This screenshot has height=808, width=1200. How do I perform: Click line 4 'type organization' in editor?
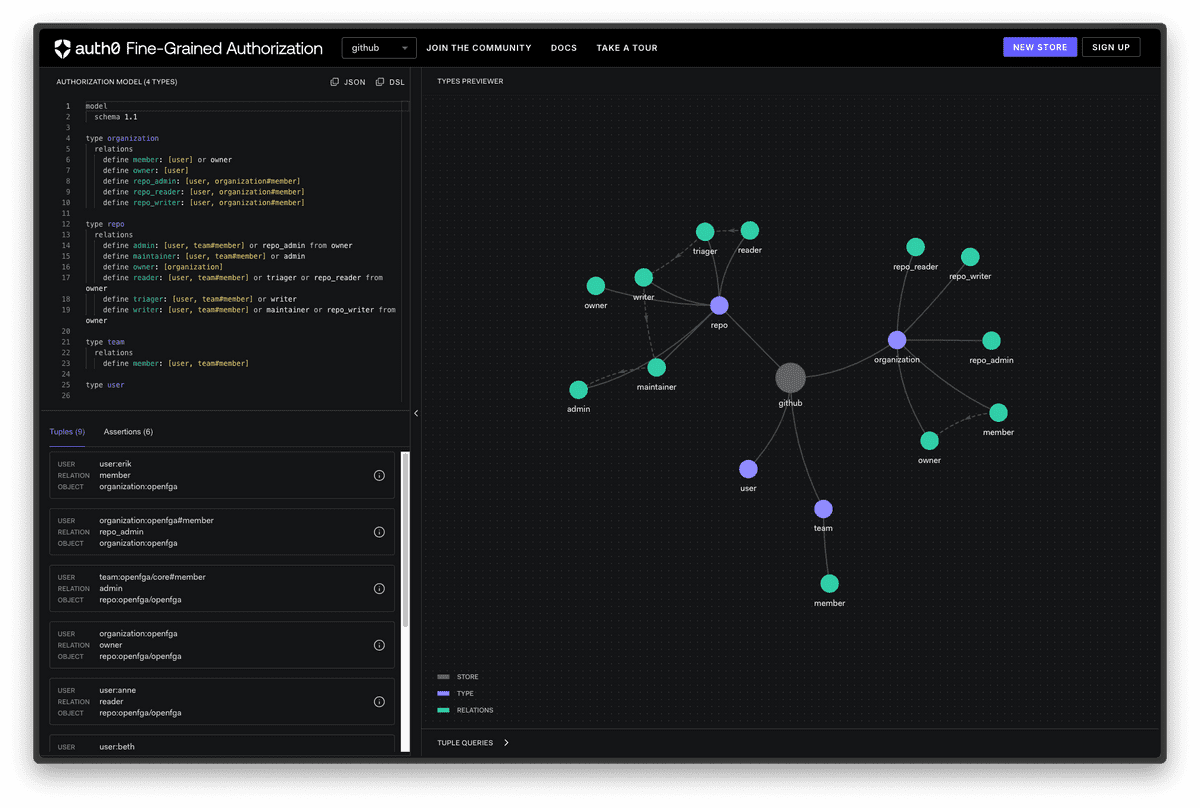click(x=122, y=138)
